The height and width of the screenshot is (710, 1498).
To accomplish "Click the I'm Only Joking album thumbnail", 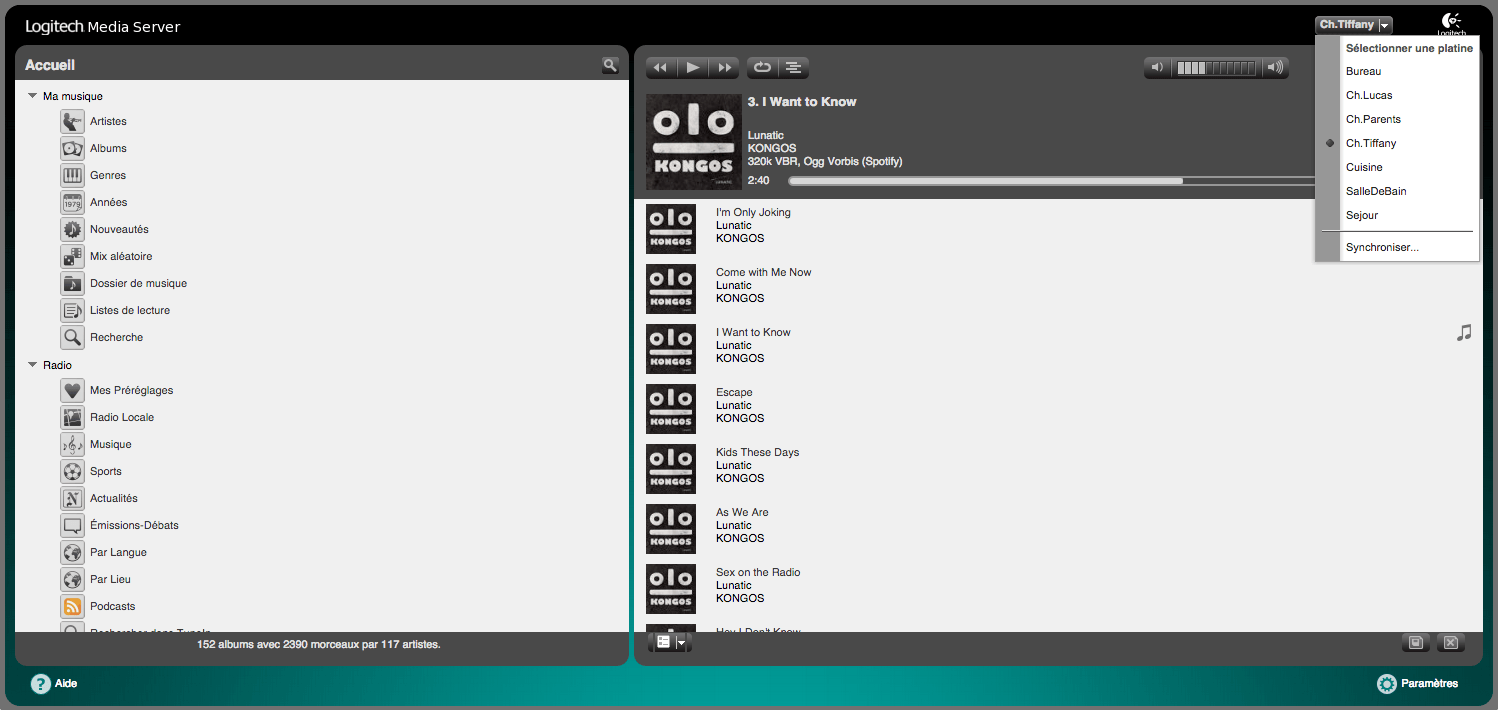I will click(x=671, y=229).
